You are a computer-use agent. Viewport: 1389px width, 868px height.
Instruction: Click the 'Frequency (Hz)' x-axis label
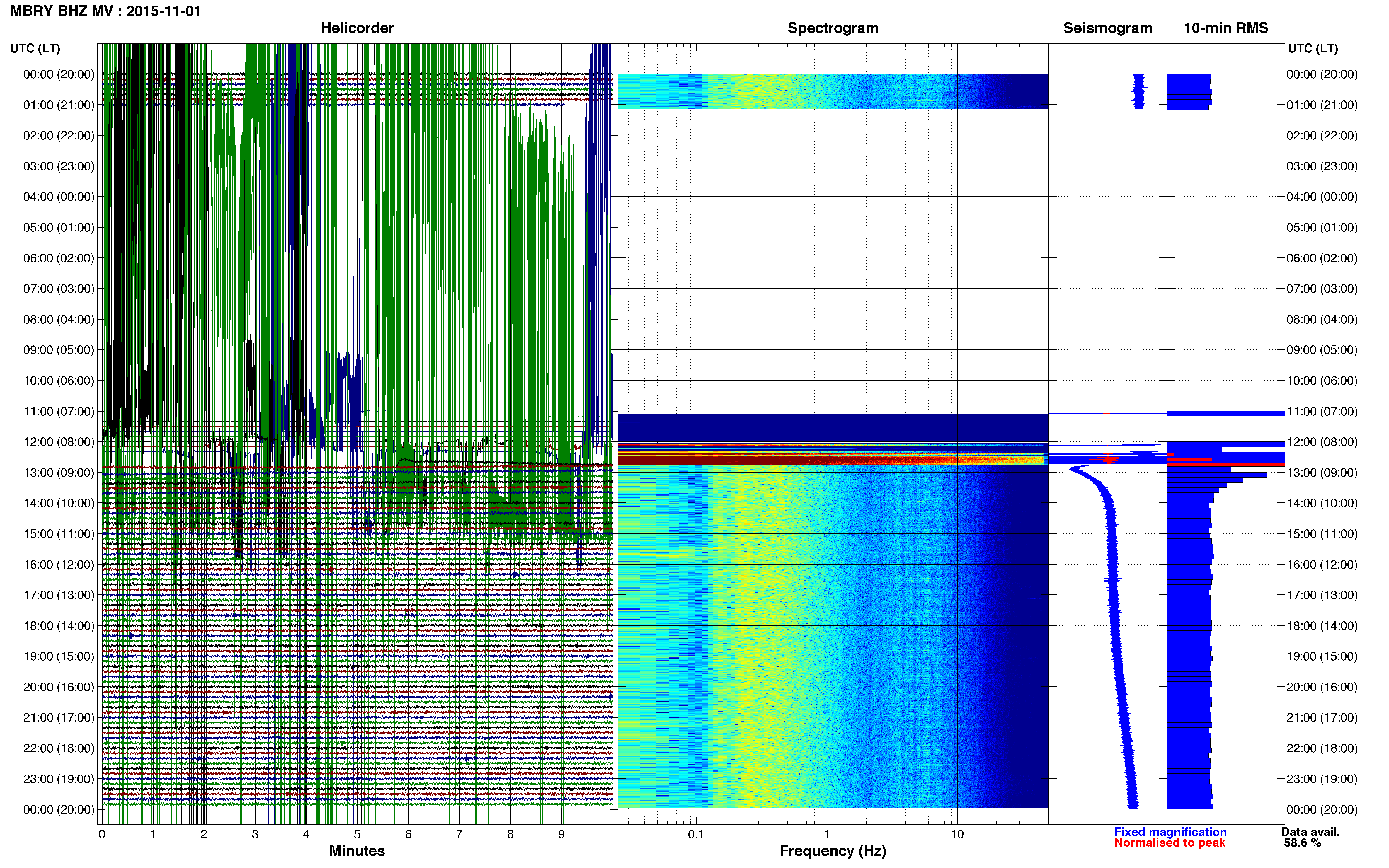(x=833, y=851)
